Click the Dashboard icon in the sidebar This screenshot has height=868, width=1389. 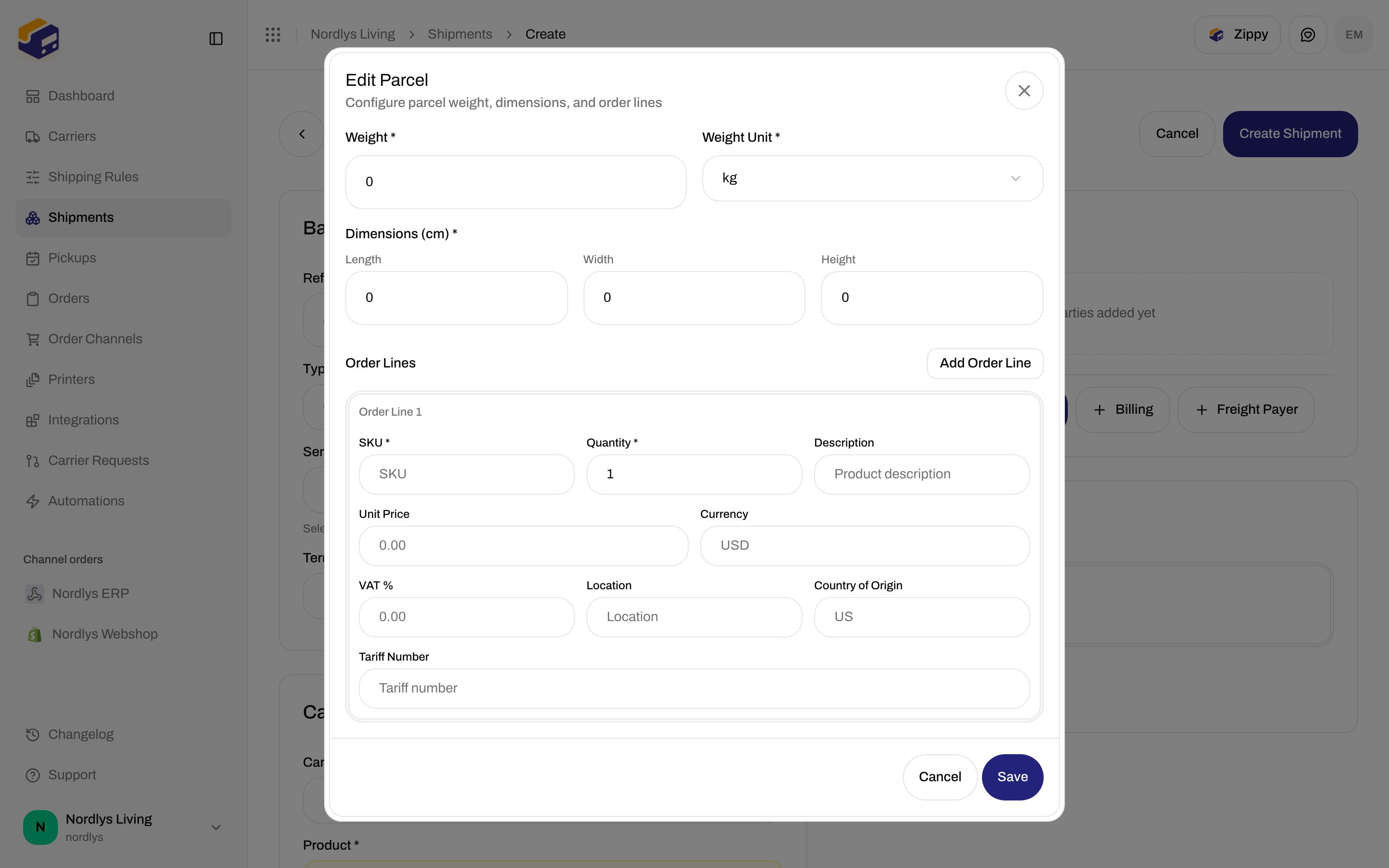pyautogui.click(x=33, y=96)
